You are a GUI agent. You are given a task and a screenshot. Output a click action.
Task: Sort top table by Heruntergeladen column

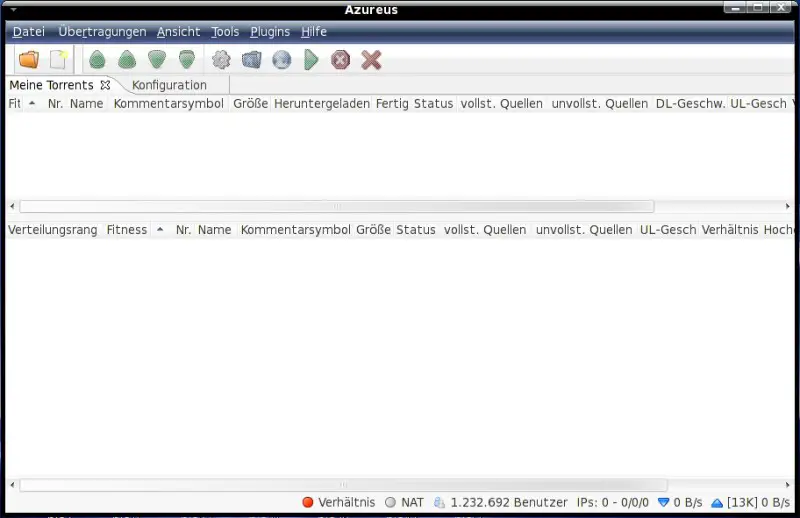[x=322, y=104]
